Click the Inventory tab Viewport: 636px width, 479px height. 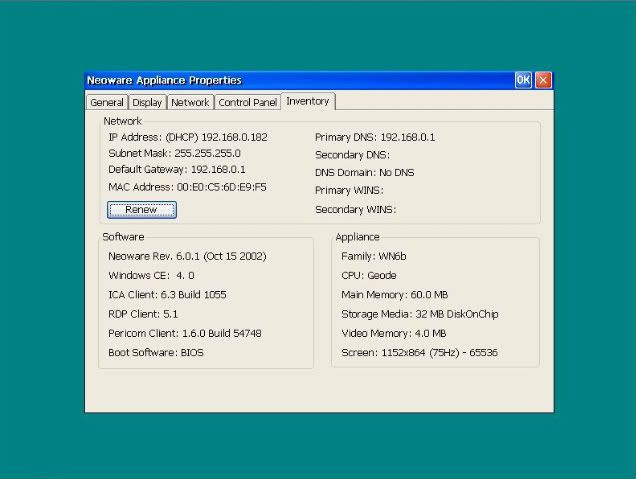[x=308, y=101]
